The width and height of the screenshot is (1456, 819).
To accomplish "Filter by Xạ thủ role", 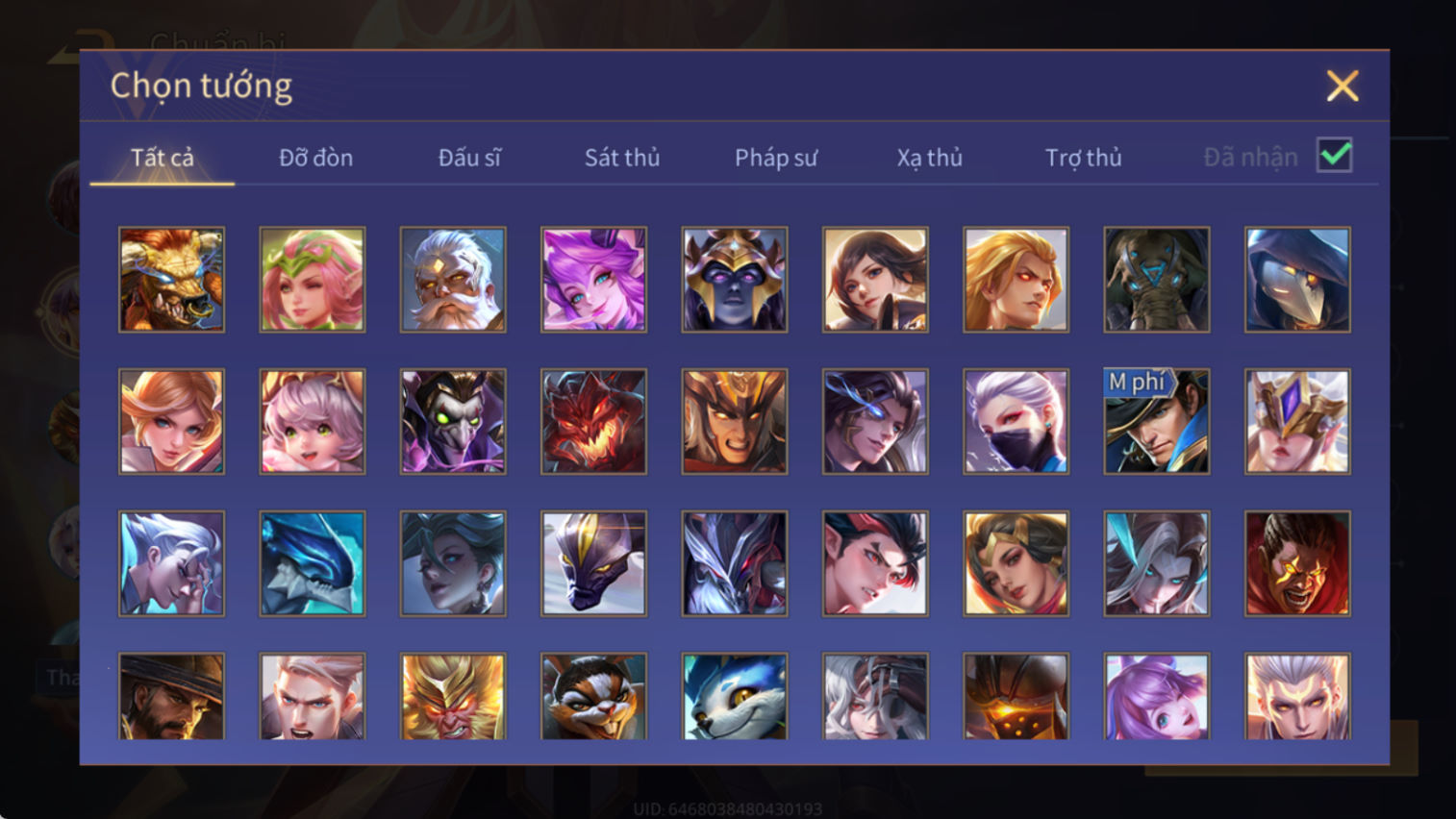I will tap(929, 158).
